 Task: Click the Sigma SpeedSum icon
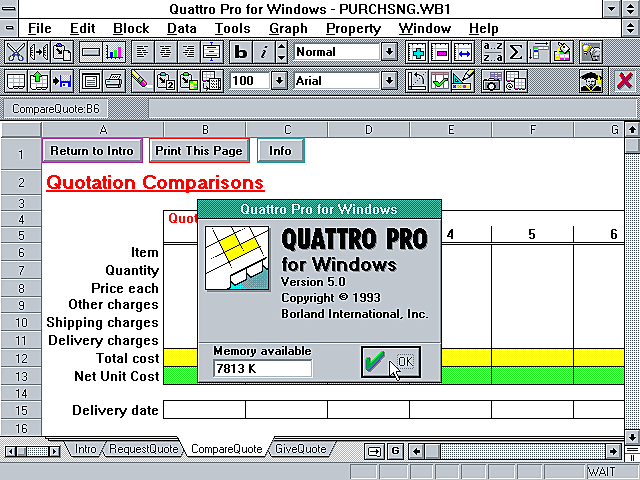point(516,52)
